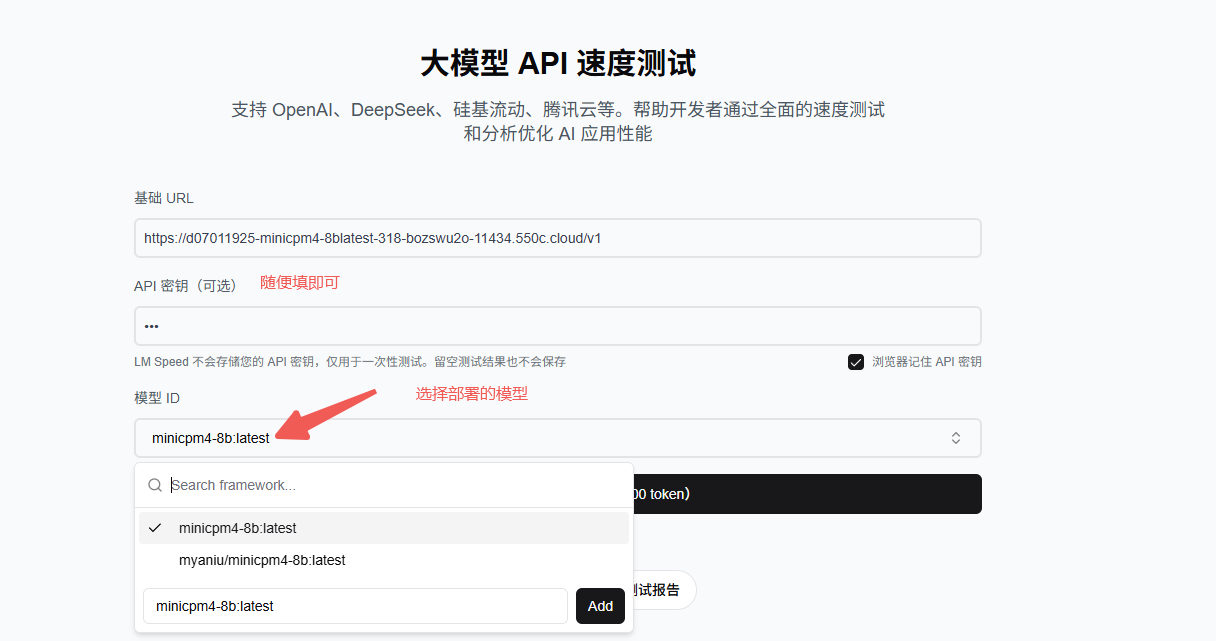Open the Model ID combo box
Screen dimensions: 1216x641
pos(557,438)
